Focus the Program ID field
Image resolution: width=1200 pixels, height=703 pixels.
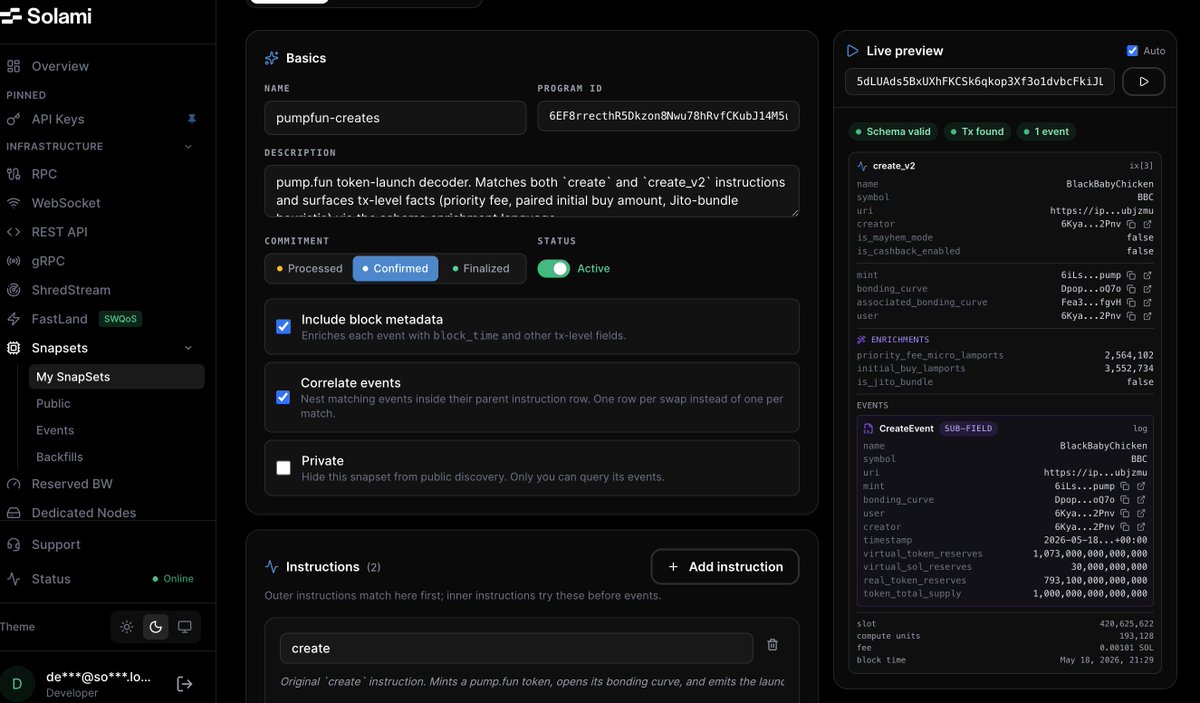coord(668,118)
